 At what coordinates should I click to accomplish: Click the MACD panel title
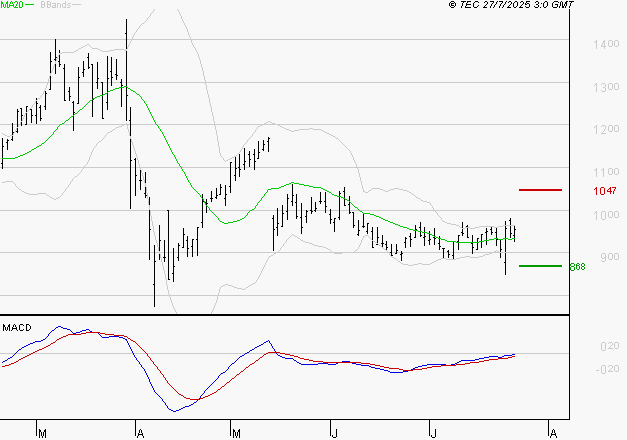pos(17,328)
